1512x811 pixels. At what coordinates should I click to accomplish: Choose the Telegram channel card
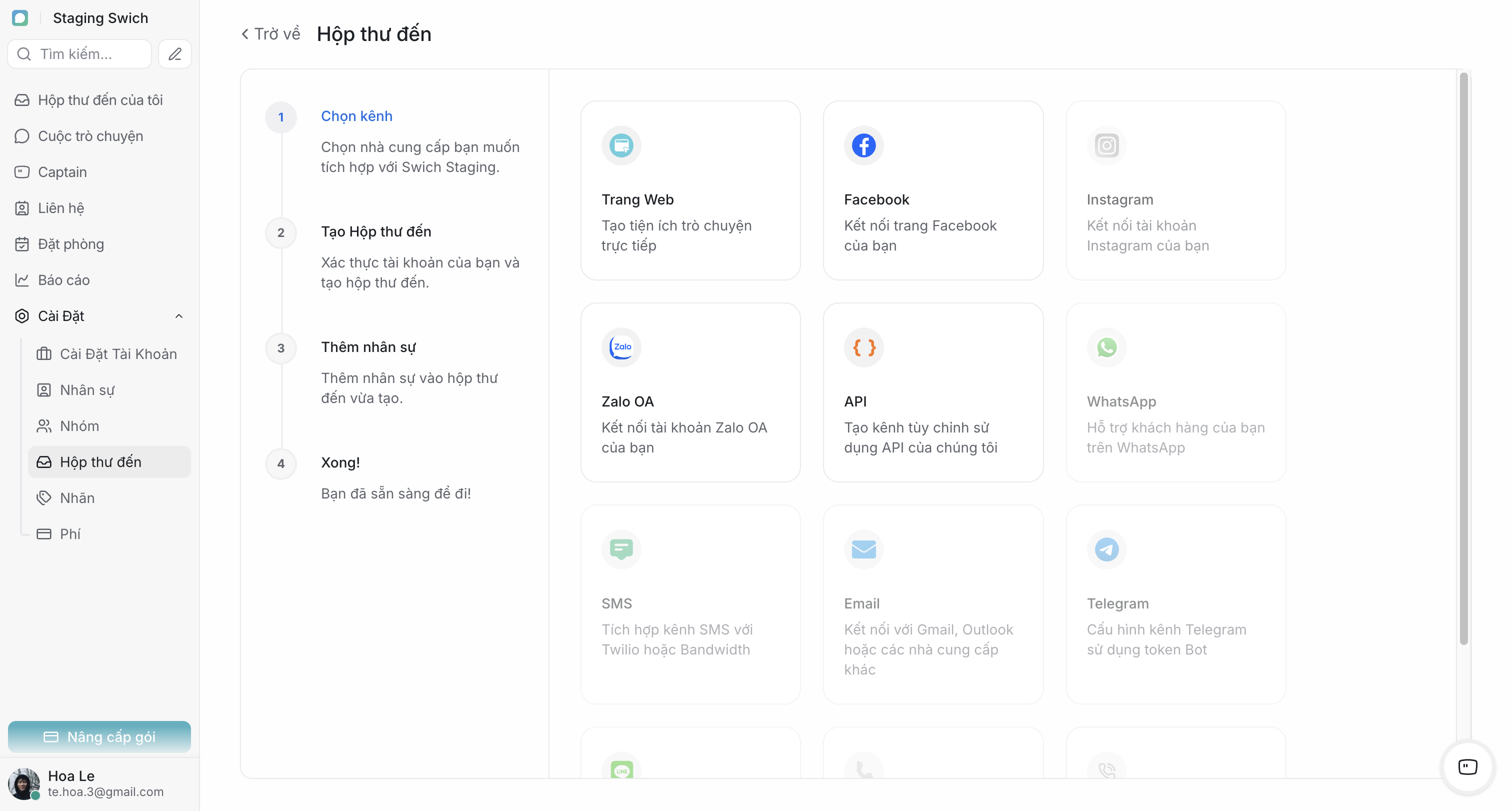(1175, 604)
